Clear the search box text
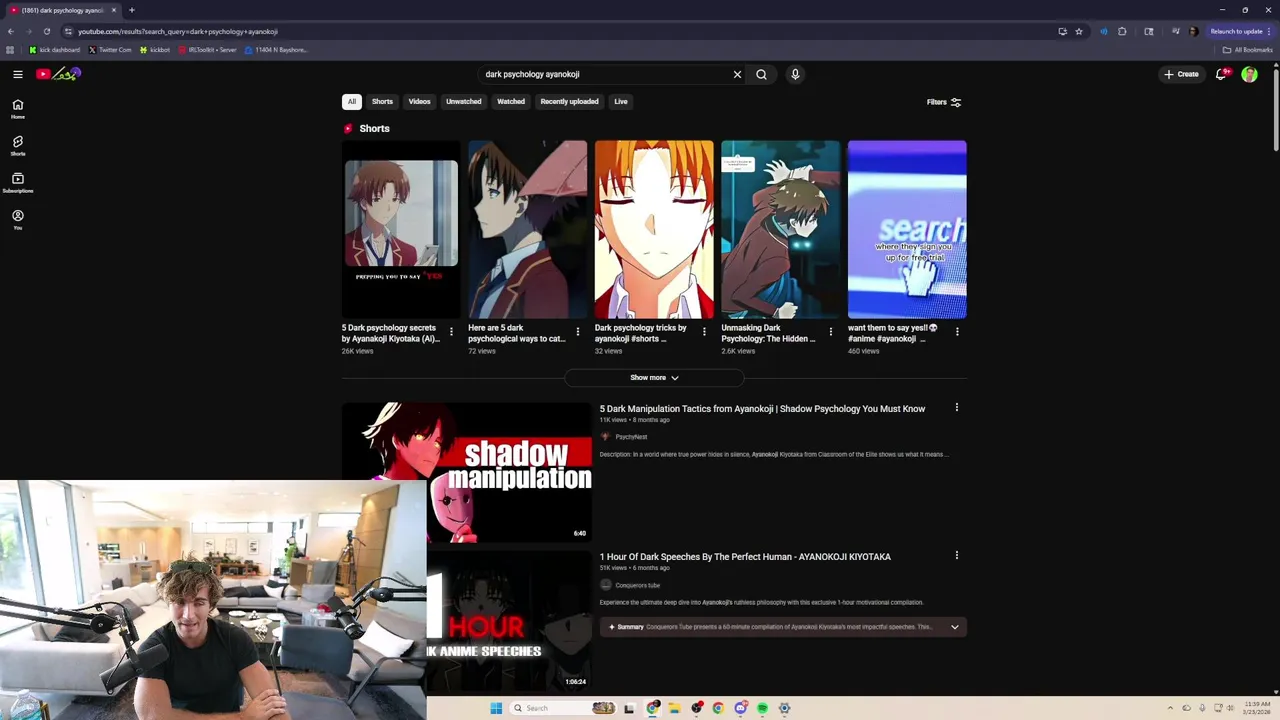Image resolution: width=1280 pixels, height=720 pixels. coord(737,74)
